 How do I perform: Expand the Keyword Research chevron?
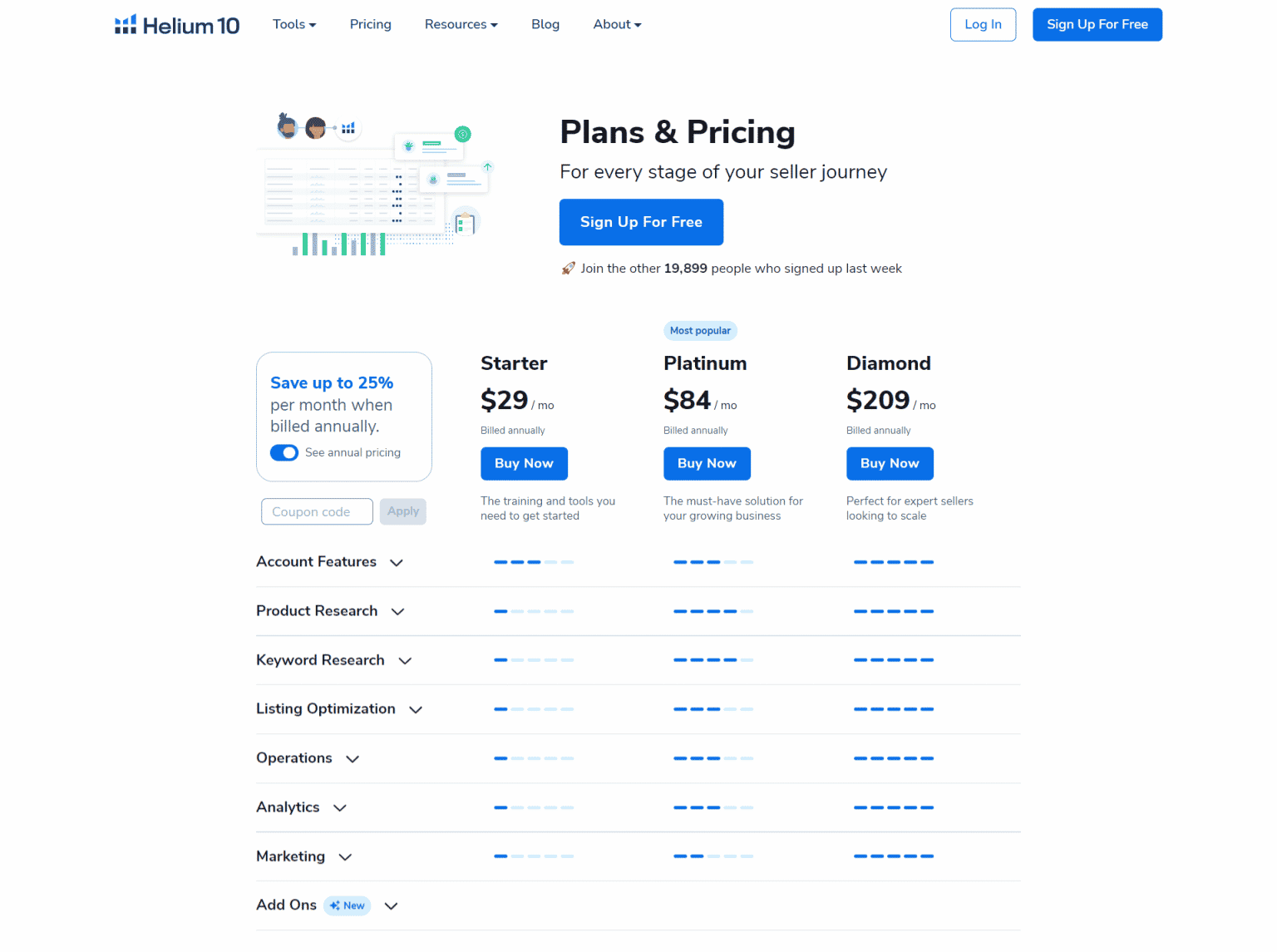pyautogui.click(x=405, y=661)
